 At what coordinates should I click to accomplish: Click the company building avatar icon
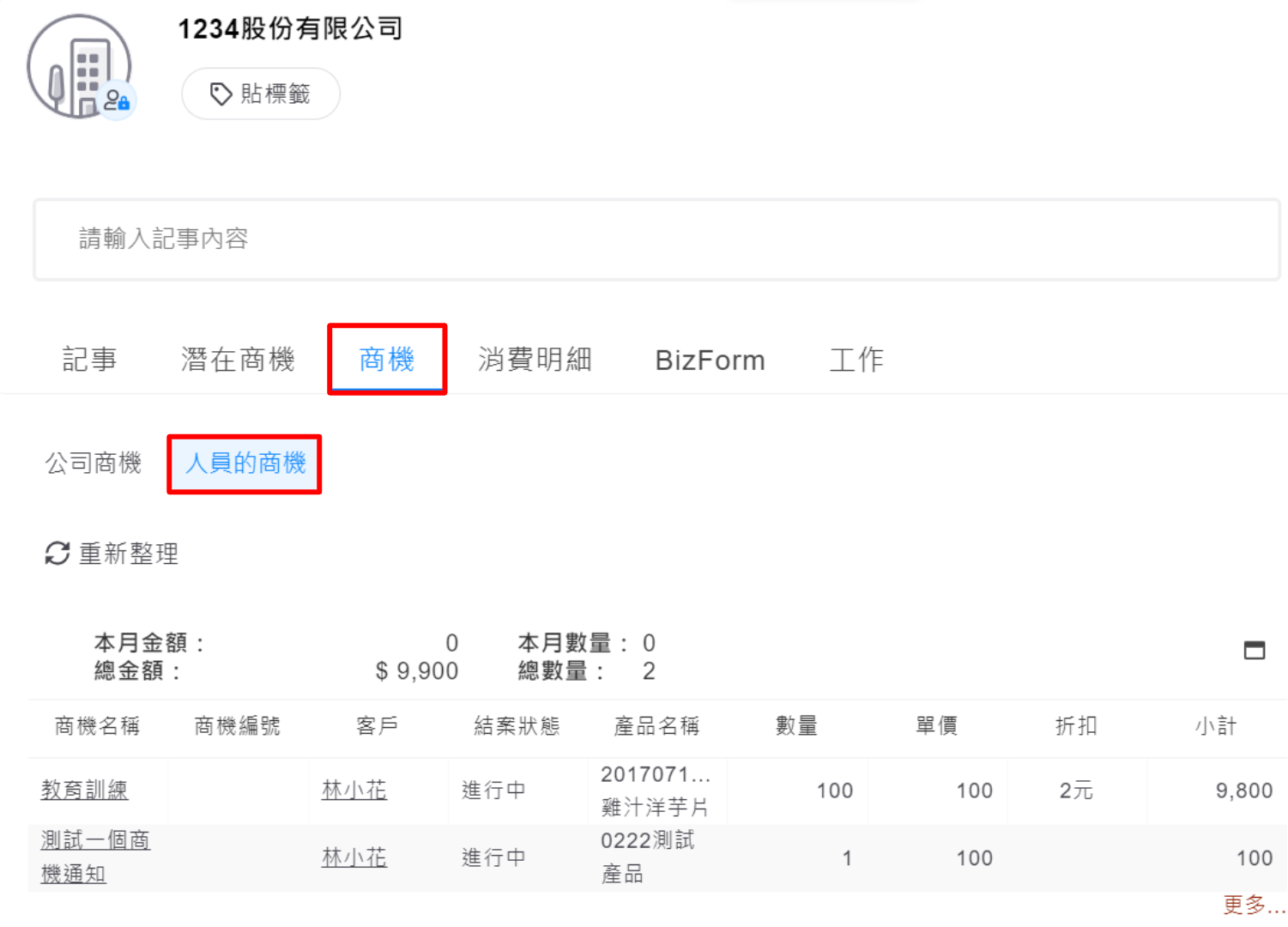[x=78, y=67]
